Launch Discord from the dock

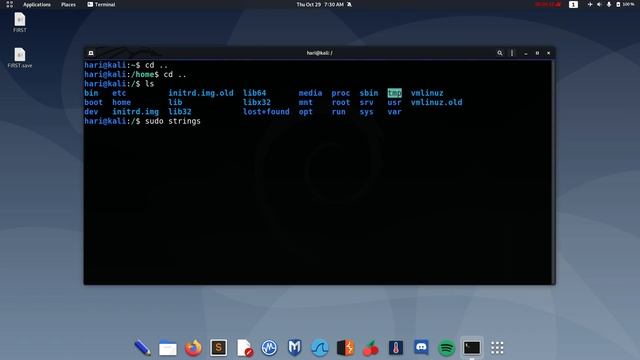click(x=421, y=348)
